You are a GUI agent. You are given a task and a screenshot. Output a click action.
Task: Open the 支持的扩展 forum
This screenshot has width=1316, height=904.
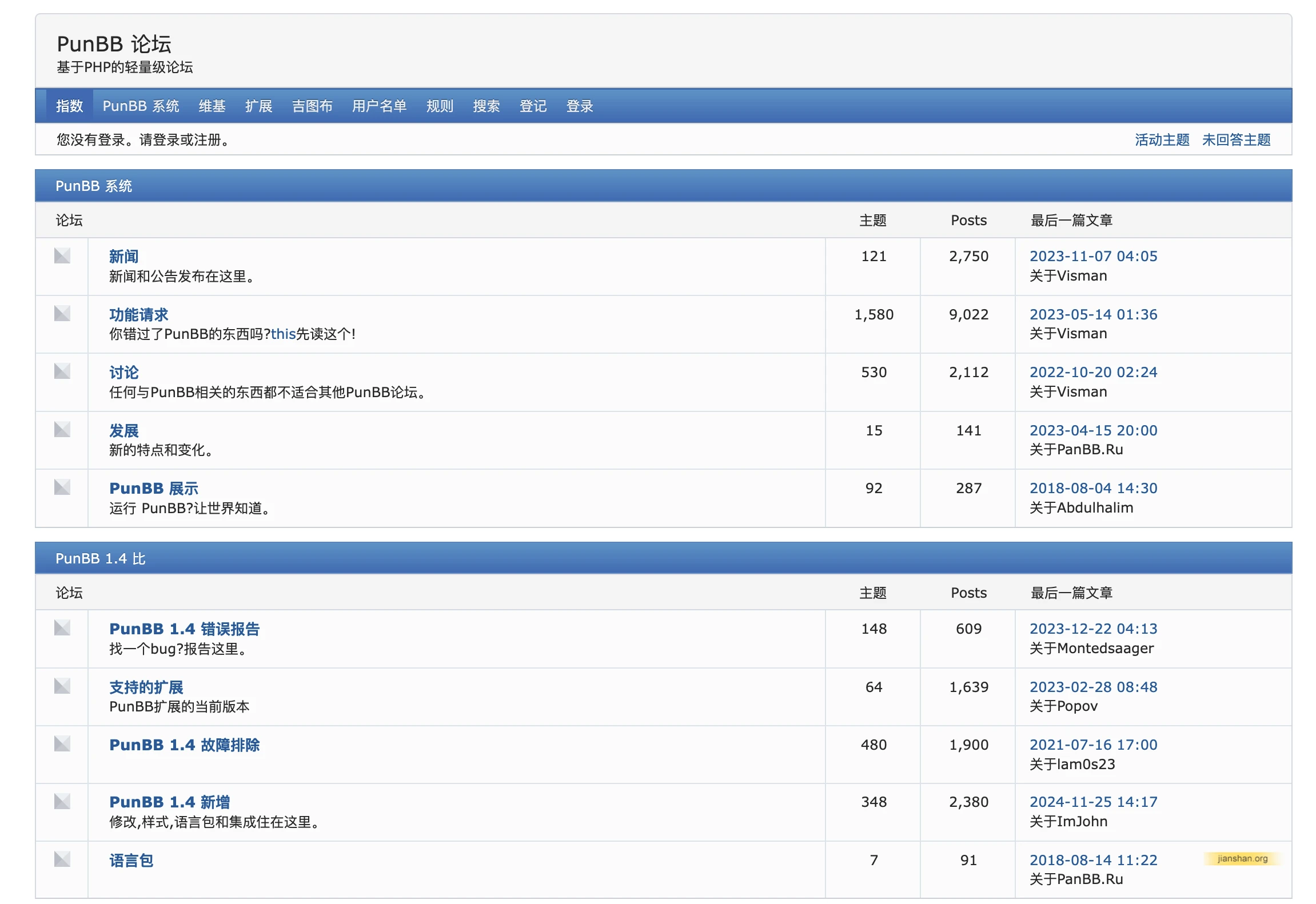[x=146, y=687]
